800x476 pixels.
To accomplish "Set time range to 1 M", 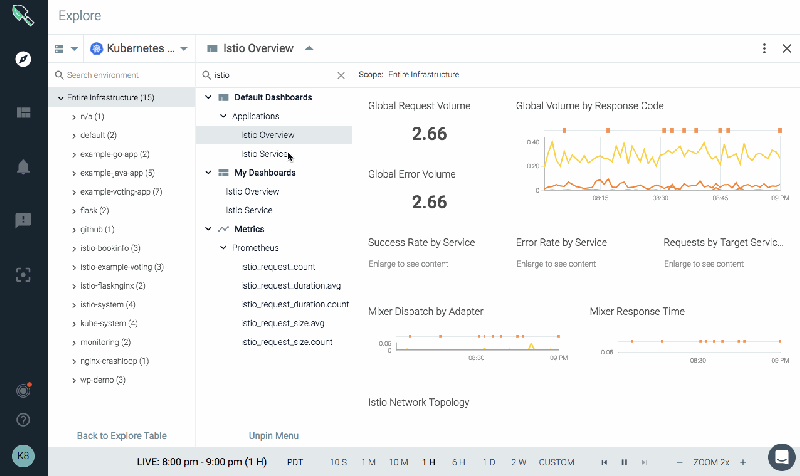I will coord(368,462).
